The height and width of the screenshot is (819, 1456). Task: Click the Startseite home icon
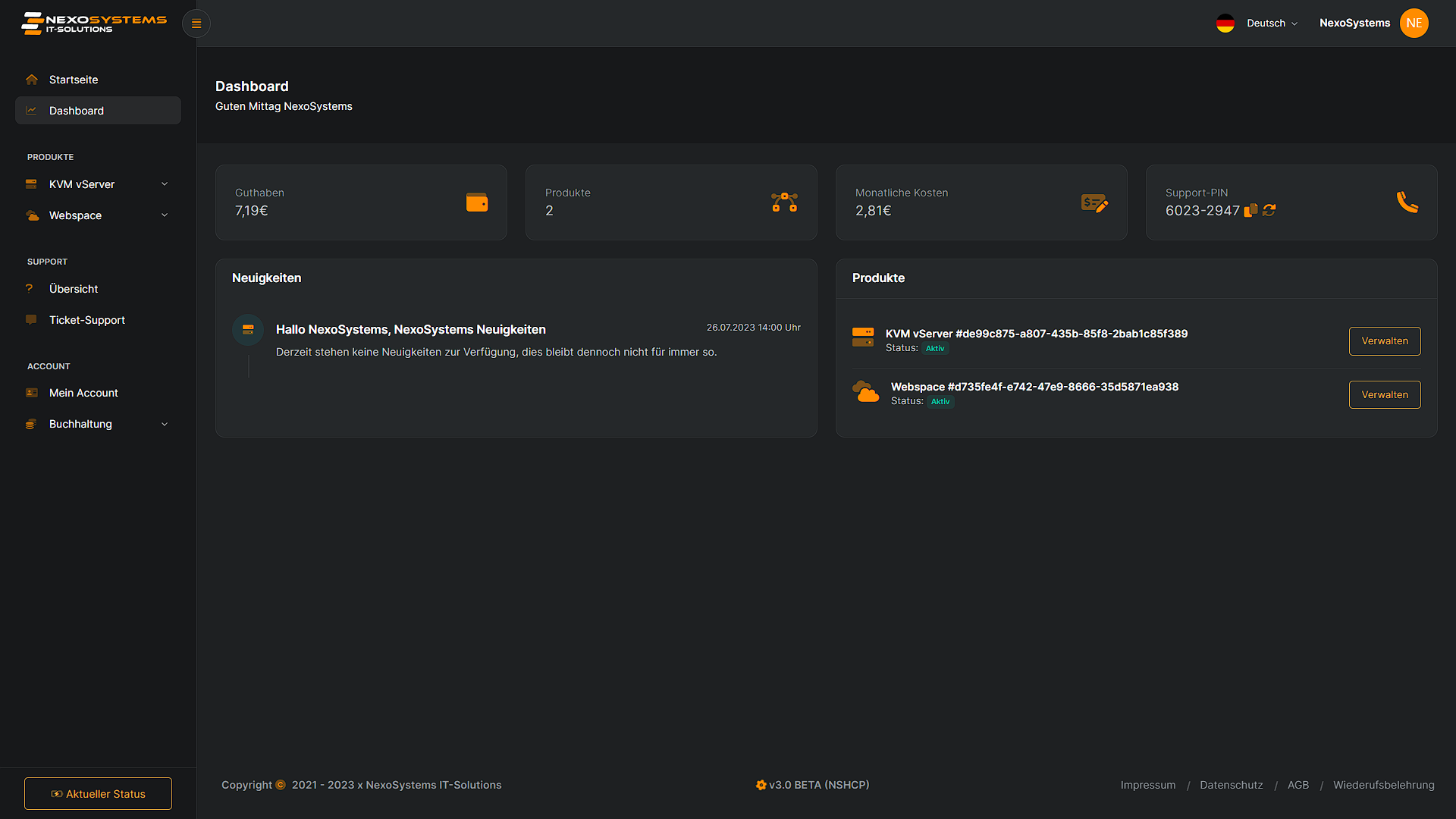tap(32, 80)
